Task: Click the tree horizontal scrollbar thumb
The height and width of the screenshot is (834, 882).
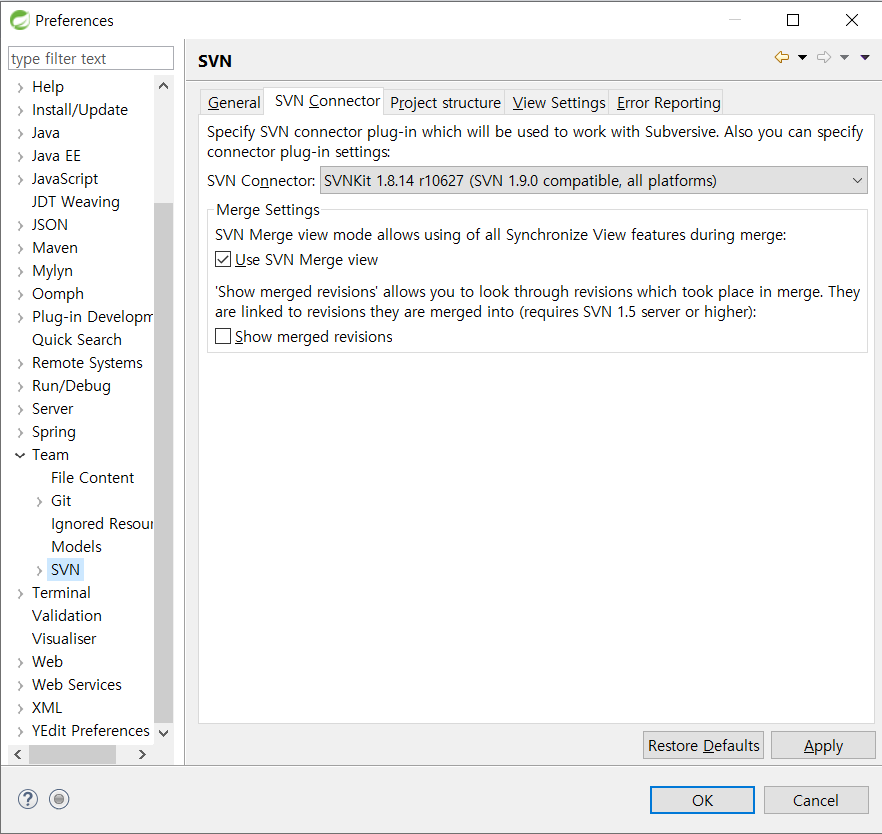Action: pyautogui.click(x=72, y=754)
